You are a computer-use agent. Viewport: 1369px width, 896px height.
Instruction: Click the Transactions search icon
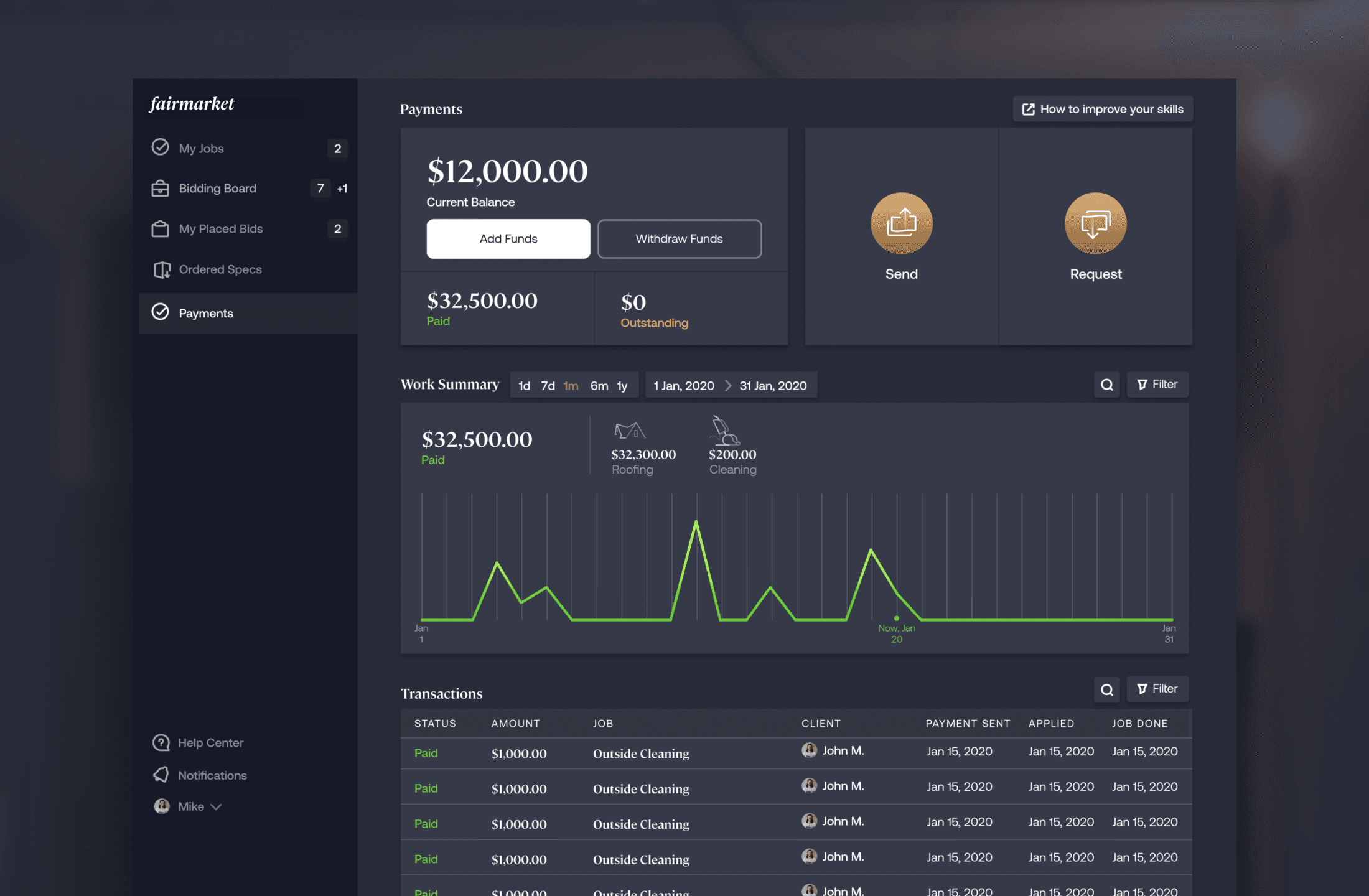tap(1107, 689)
